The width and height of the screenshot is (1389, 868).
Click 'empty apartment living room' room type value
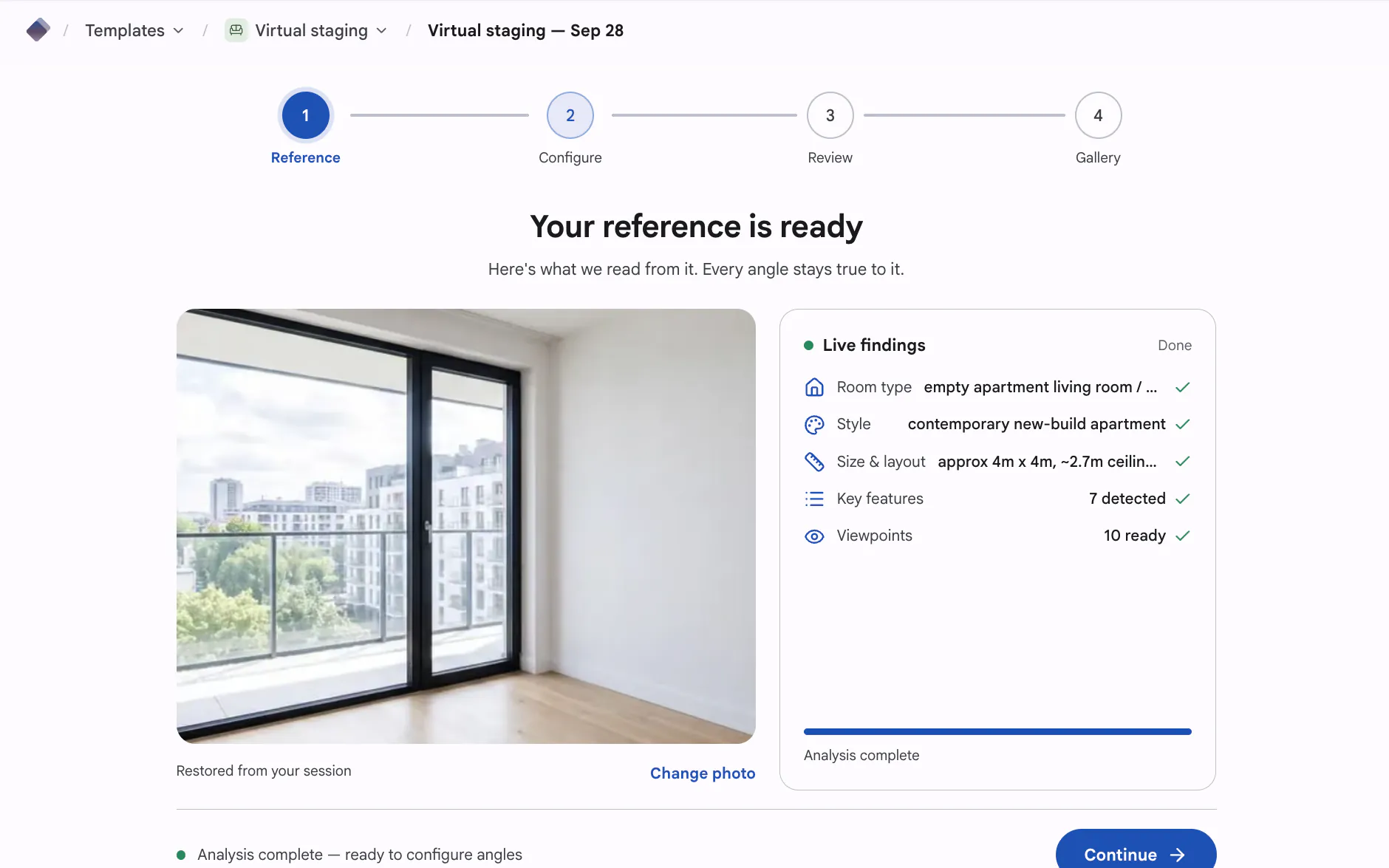pyautogui.click(x=1040, y=387)
